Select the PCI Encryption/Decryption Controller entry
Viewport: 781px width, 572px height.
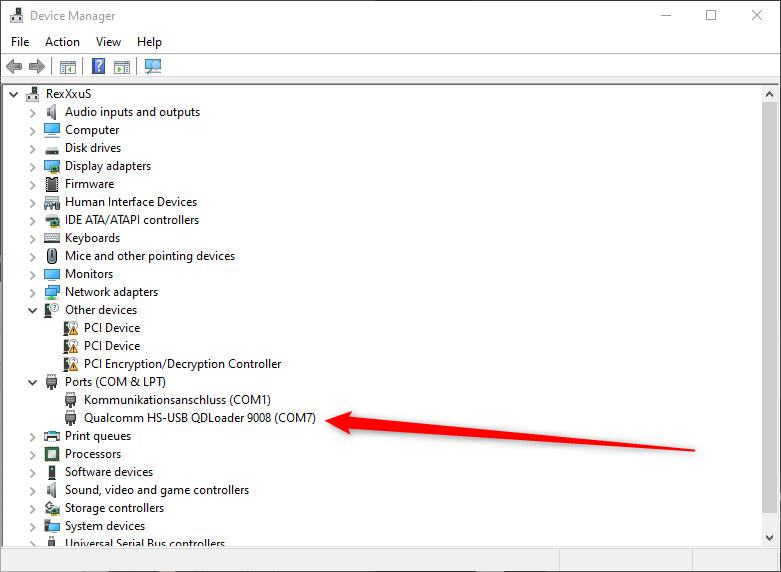(182, 364)
